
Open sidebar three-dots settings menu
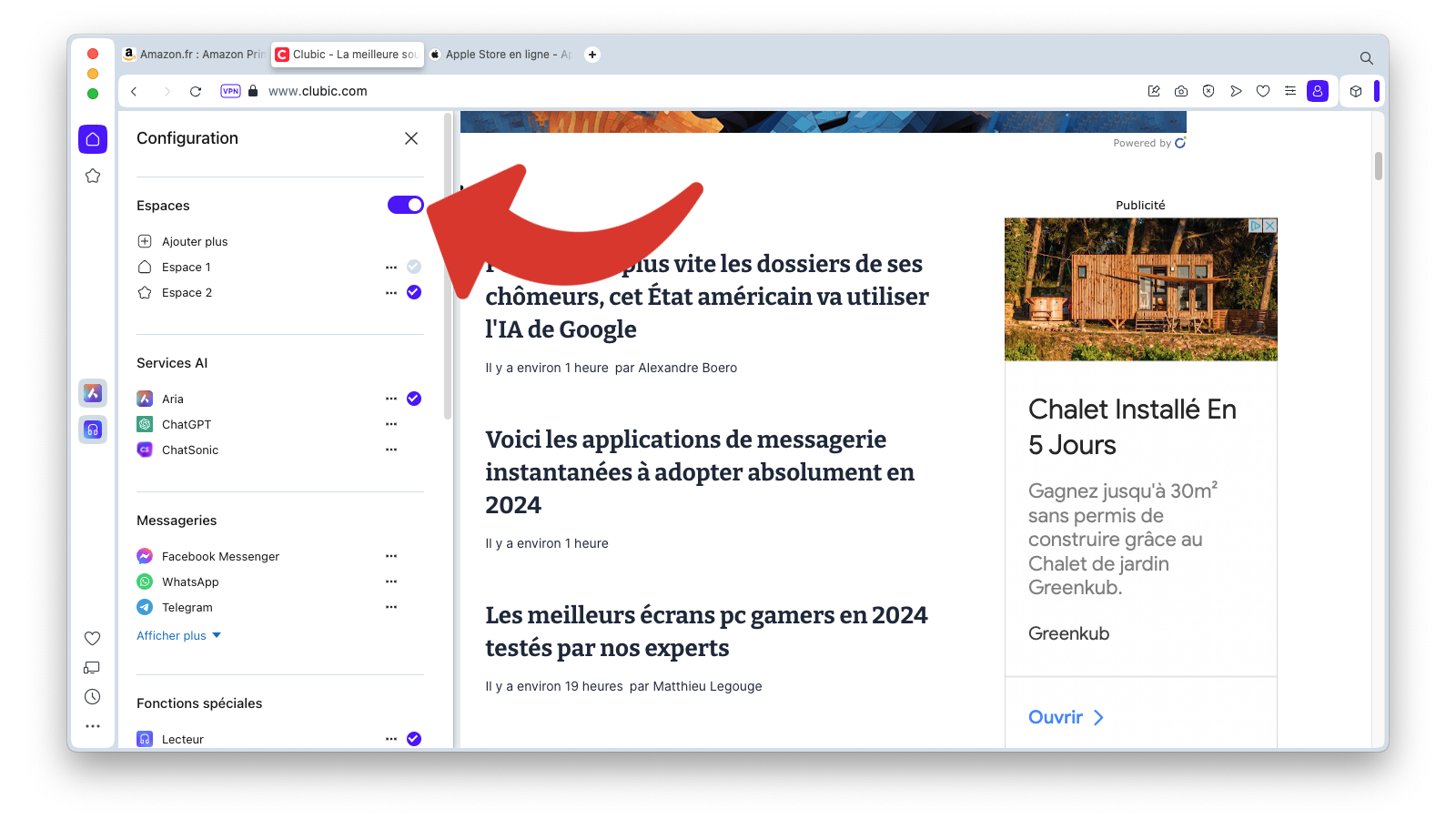pyautogui.click(x=92, y=726)
